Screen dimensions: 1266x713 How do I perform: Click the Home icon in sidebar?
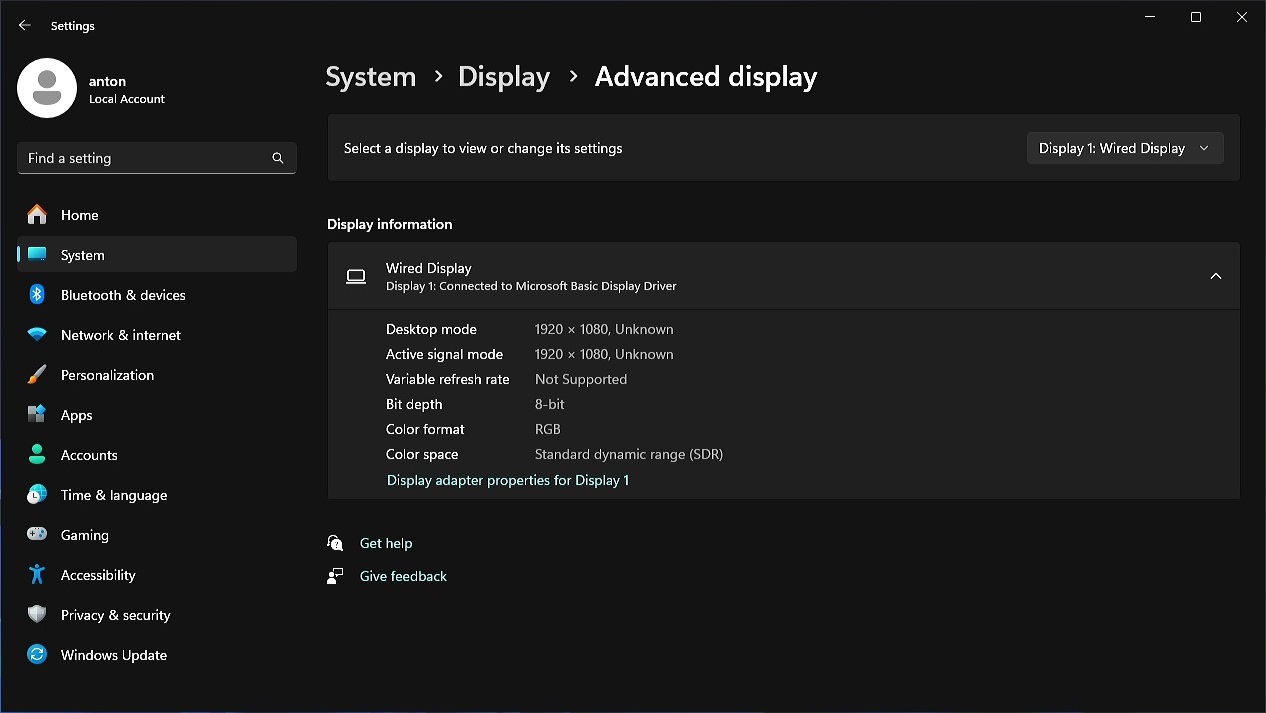pyautogui.click(x=37, y=215)
